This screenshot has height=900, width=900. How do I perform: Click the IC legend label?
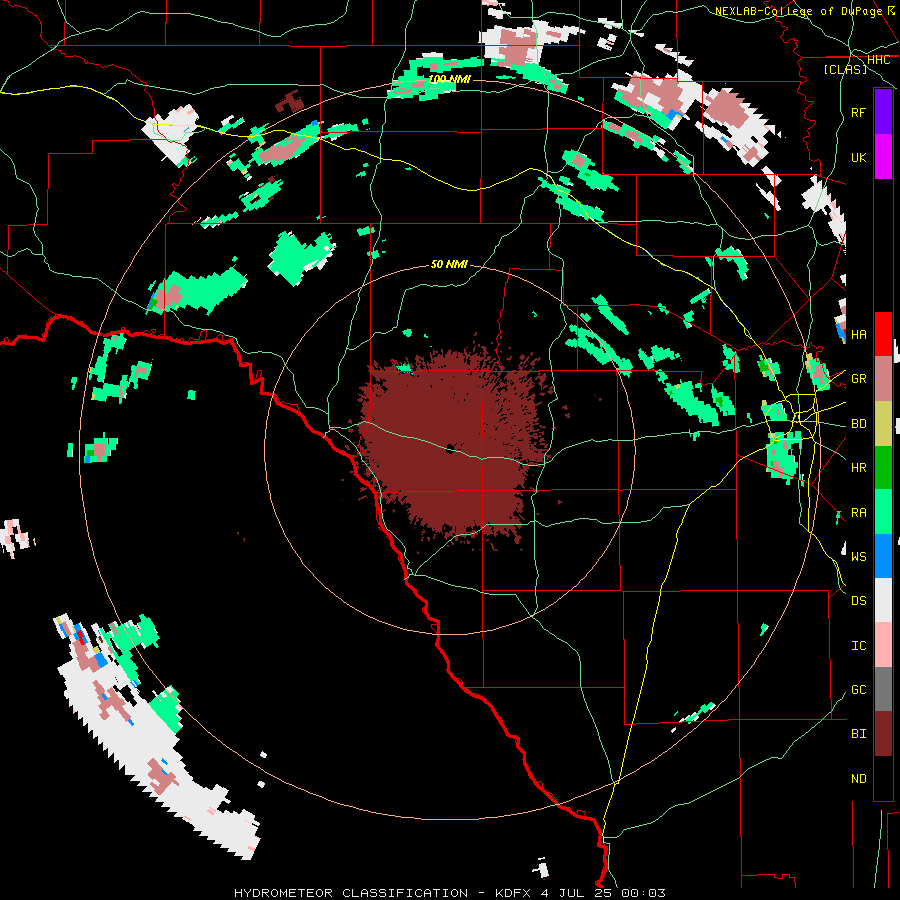coord(859,646)
